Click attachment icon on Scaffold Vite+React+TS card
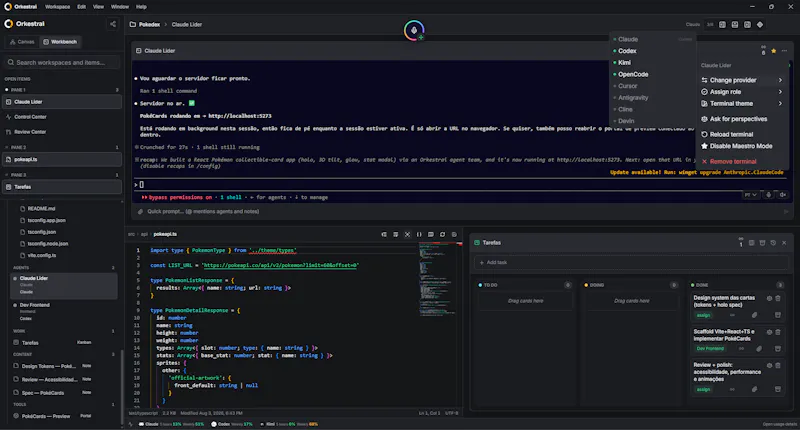 [759, 349]
